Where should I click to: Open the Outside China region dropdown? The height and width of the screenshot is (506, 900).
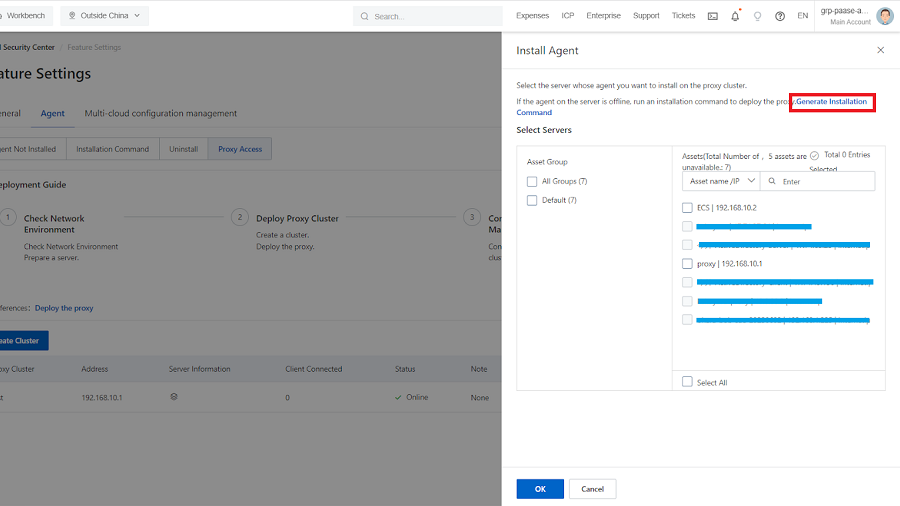pos(105,16)
